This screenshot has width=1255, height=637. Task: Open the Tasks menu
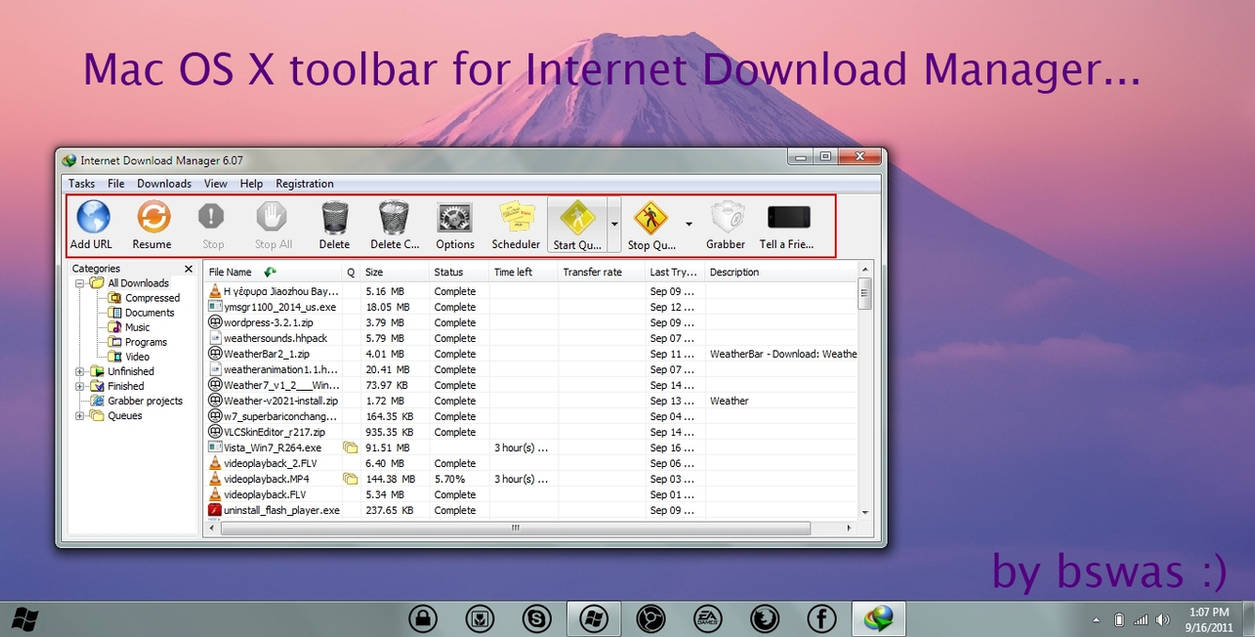coord(82,184)
